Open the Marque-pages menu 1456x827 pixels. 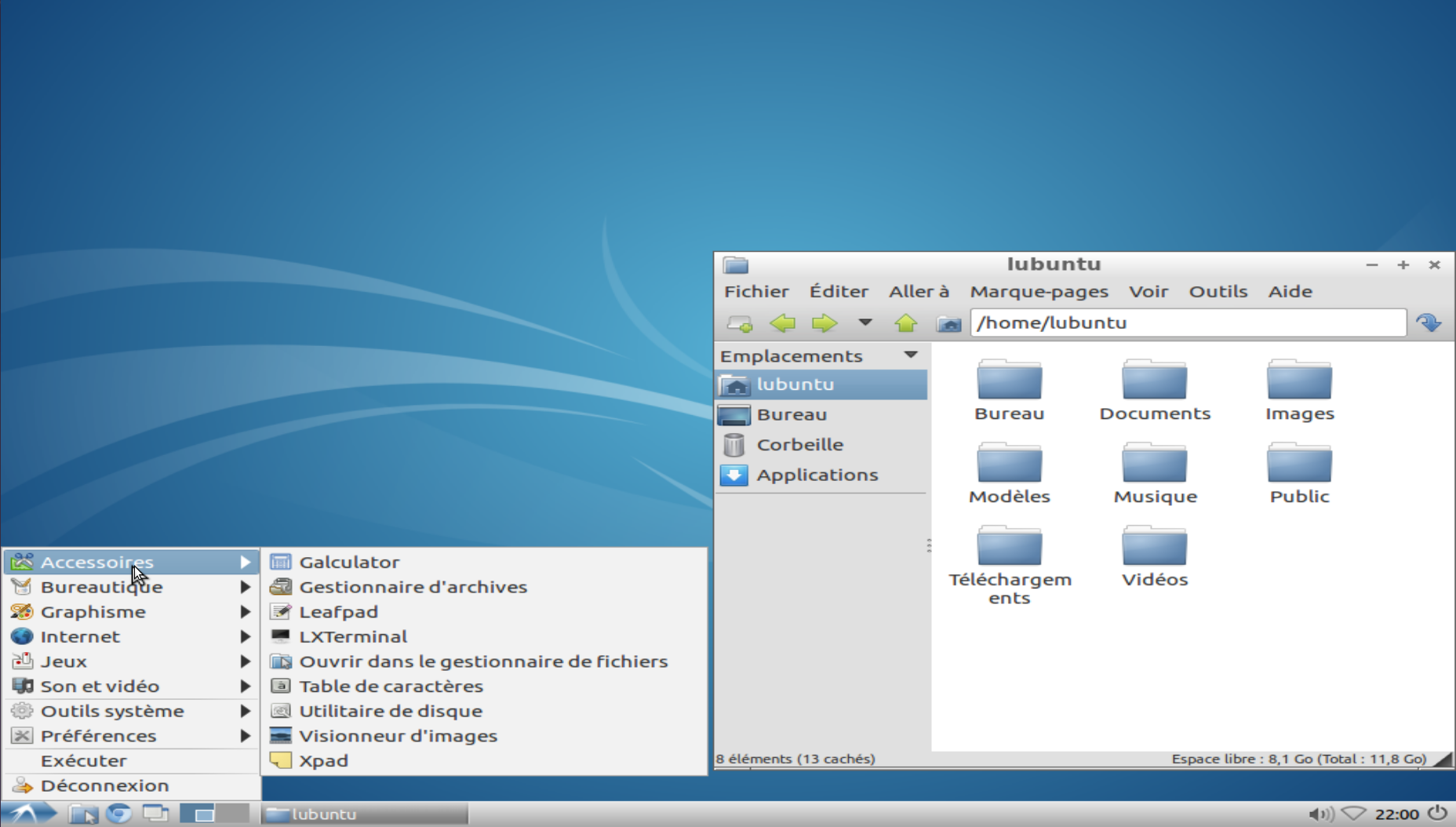click(x=1039, y=292)
